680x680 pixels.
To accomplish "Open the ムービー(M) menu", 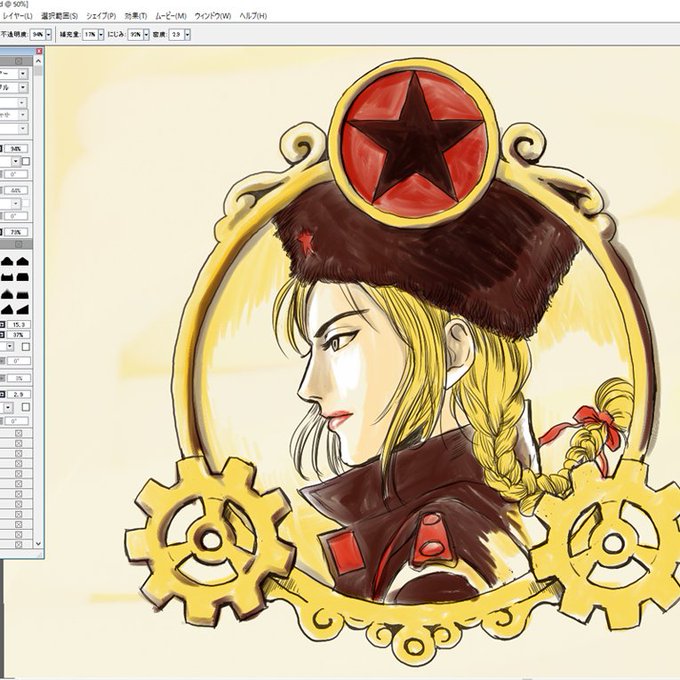I will [171, 16].
